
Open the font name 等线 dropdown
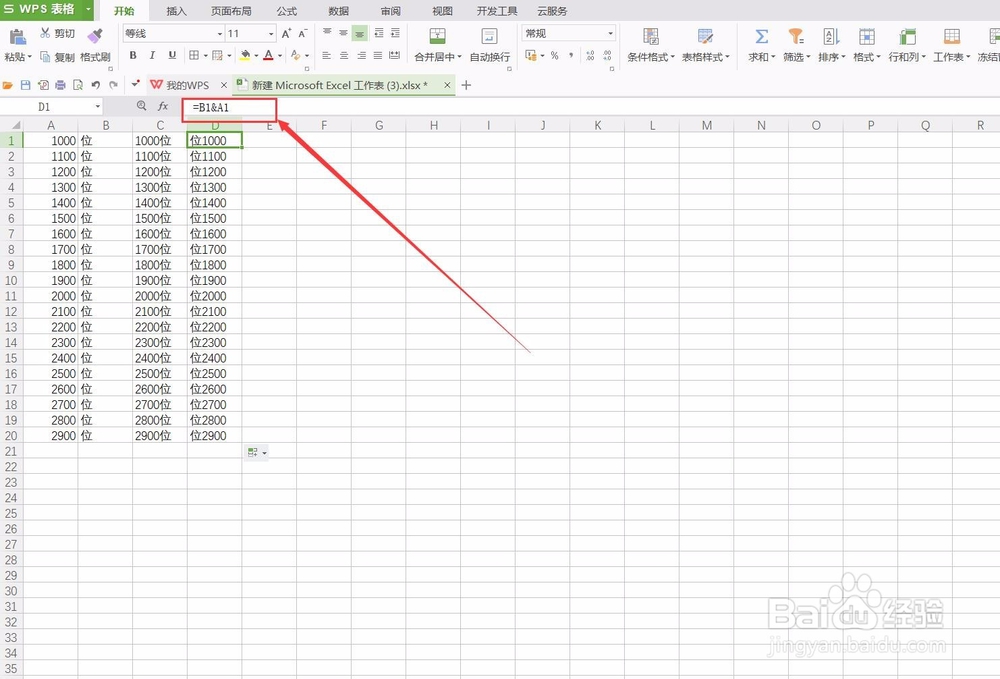tap(220, 34)
